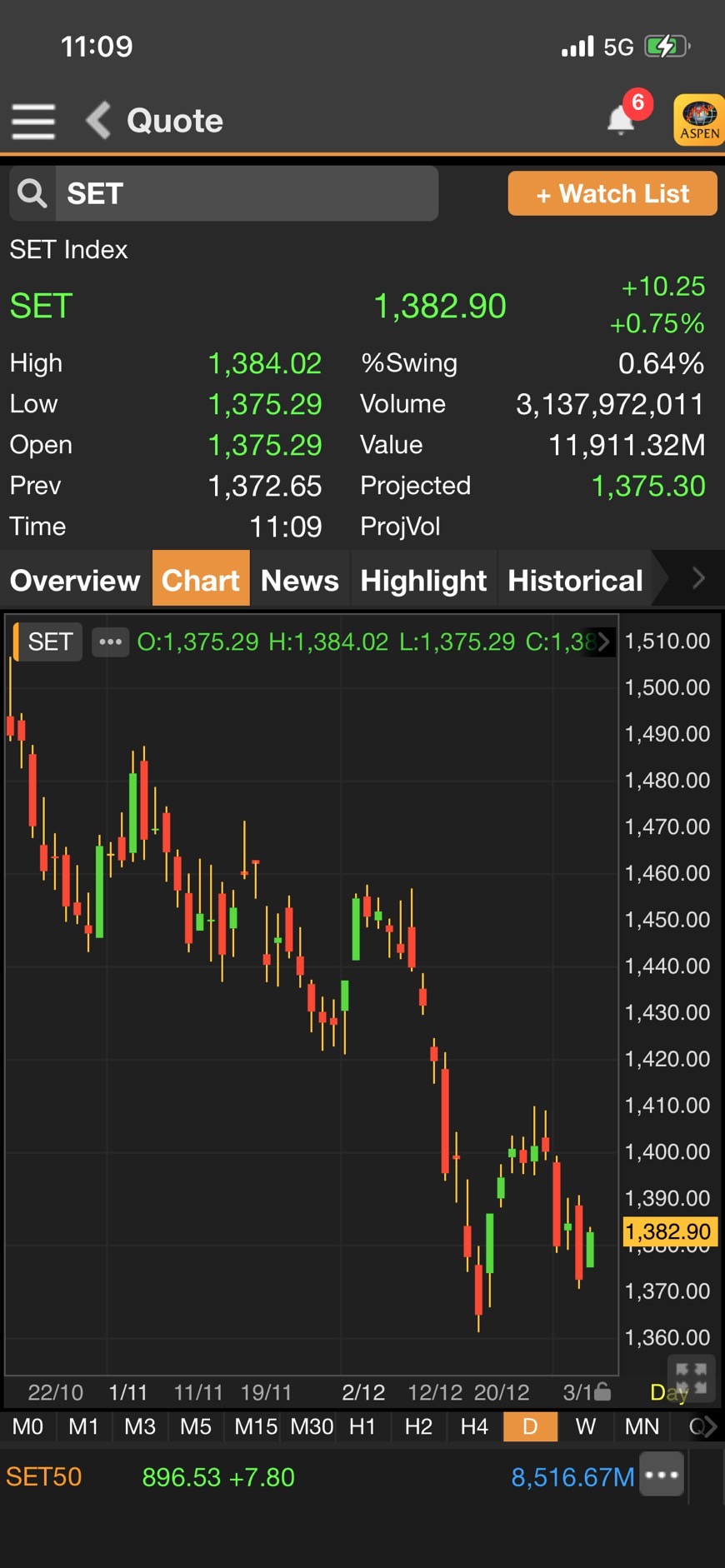725x1568 pixels.
Task: Select the H2 timeframe
Action: 418,1426
